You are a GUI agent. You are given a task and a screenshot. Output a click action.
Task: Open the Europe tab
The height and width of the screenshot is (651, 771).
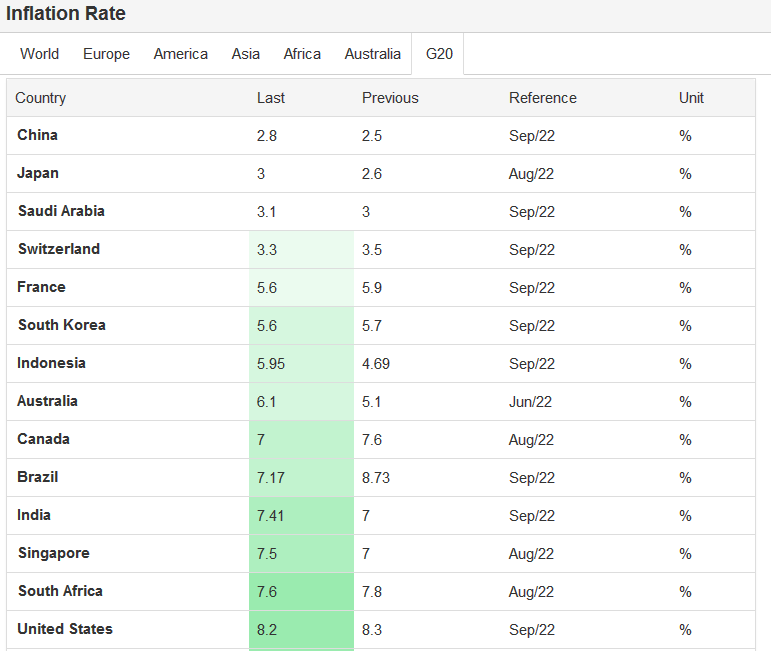coord(106,54)
